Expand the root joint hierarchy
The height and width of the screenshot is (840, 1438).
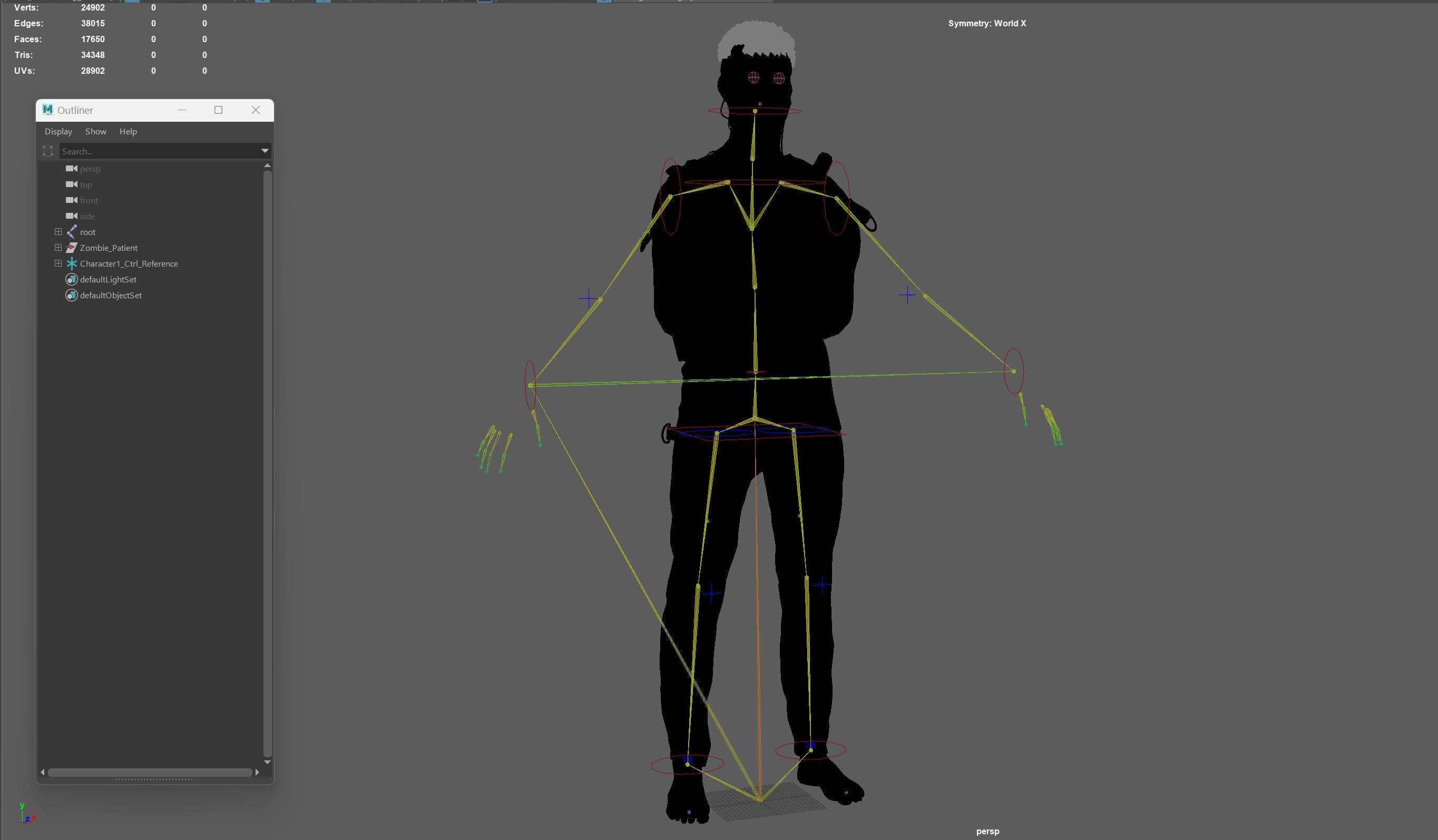tap(58, 232)
